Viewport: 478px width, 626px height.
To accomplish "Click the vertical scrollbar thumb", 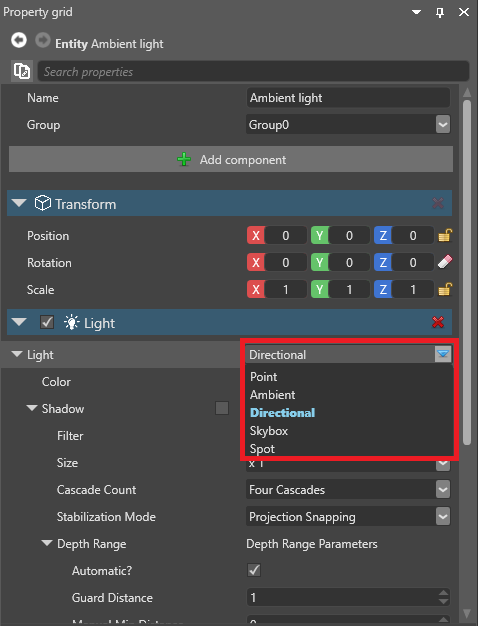I will [x=467, y=272].
